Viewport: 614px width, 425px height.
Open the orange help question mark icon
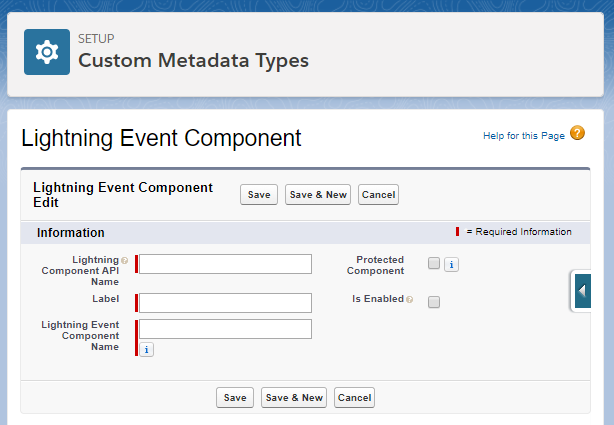click(577, 133)
